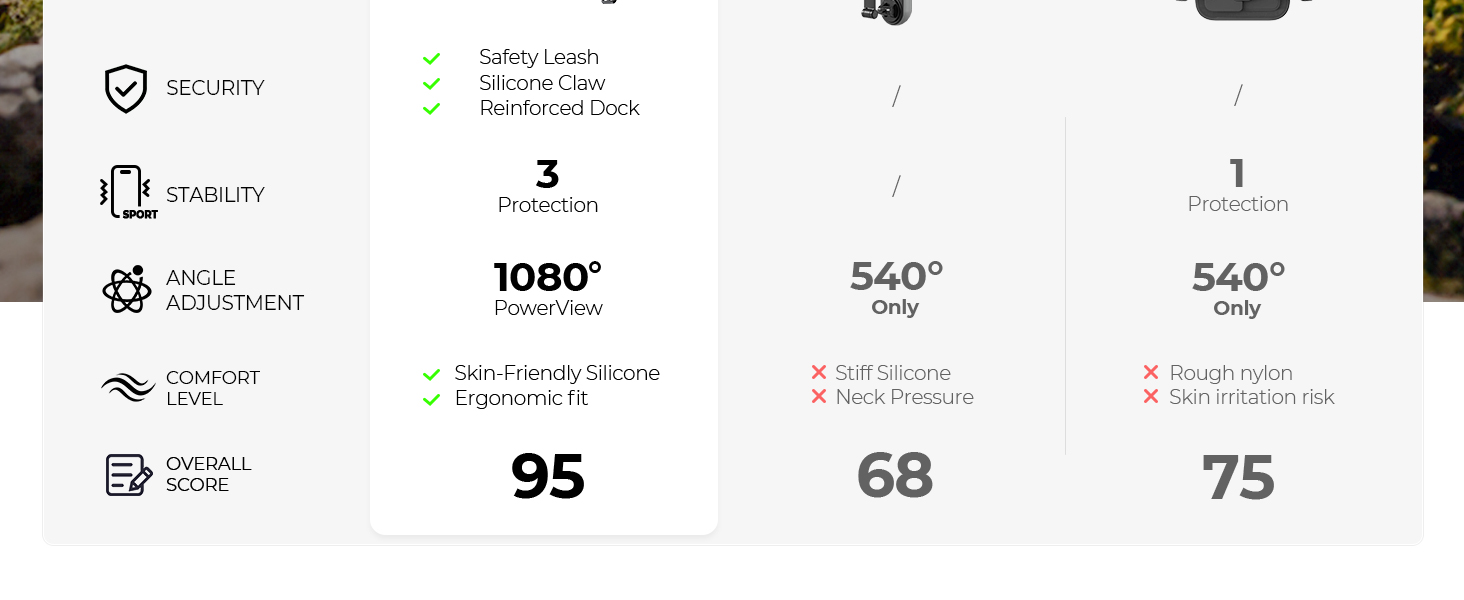Click the overall score 75
This screenshot has width=1464, height=600.
1238,478
